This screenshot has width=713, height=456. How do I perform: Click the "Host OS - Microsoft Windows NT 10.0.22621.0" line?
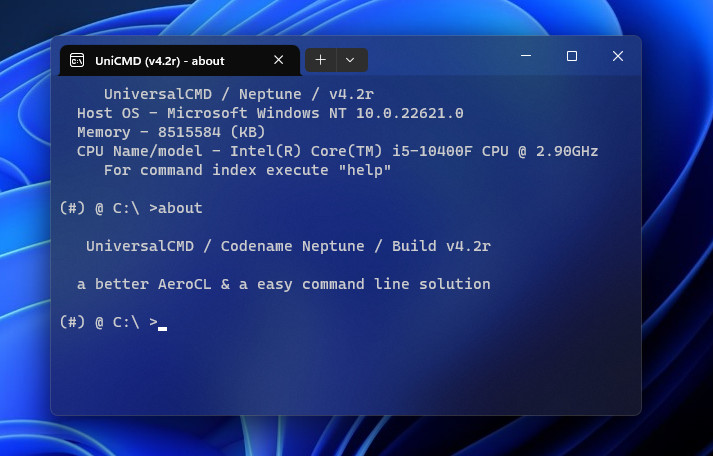(270, 113)
